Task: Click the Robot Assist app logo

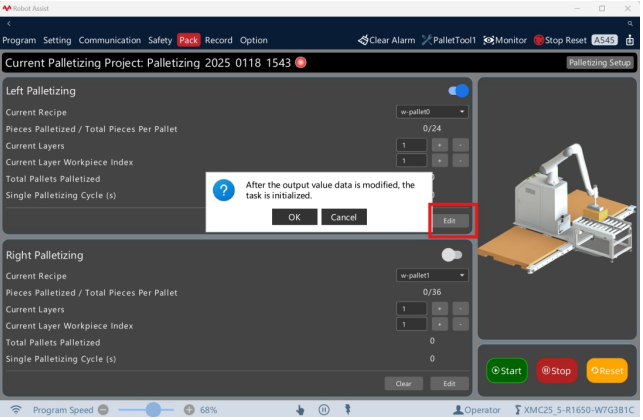Action: pos(7,8)
